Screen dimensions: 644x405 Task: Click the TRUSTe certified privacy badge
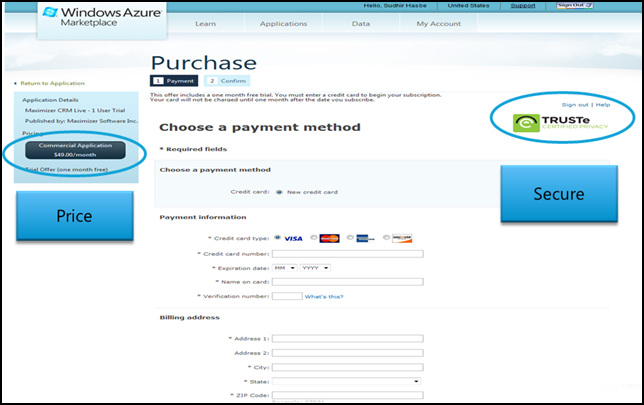click(560, 123)
